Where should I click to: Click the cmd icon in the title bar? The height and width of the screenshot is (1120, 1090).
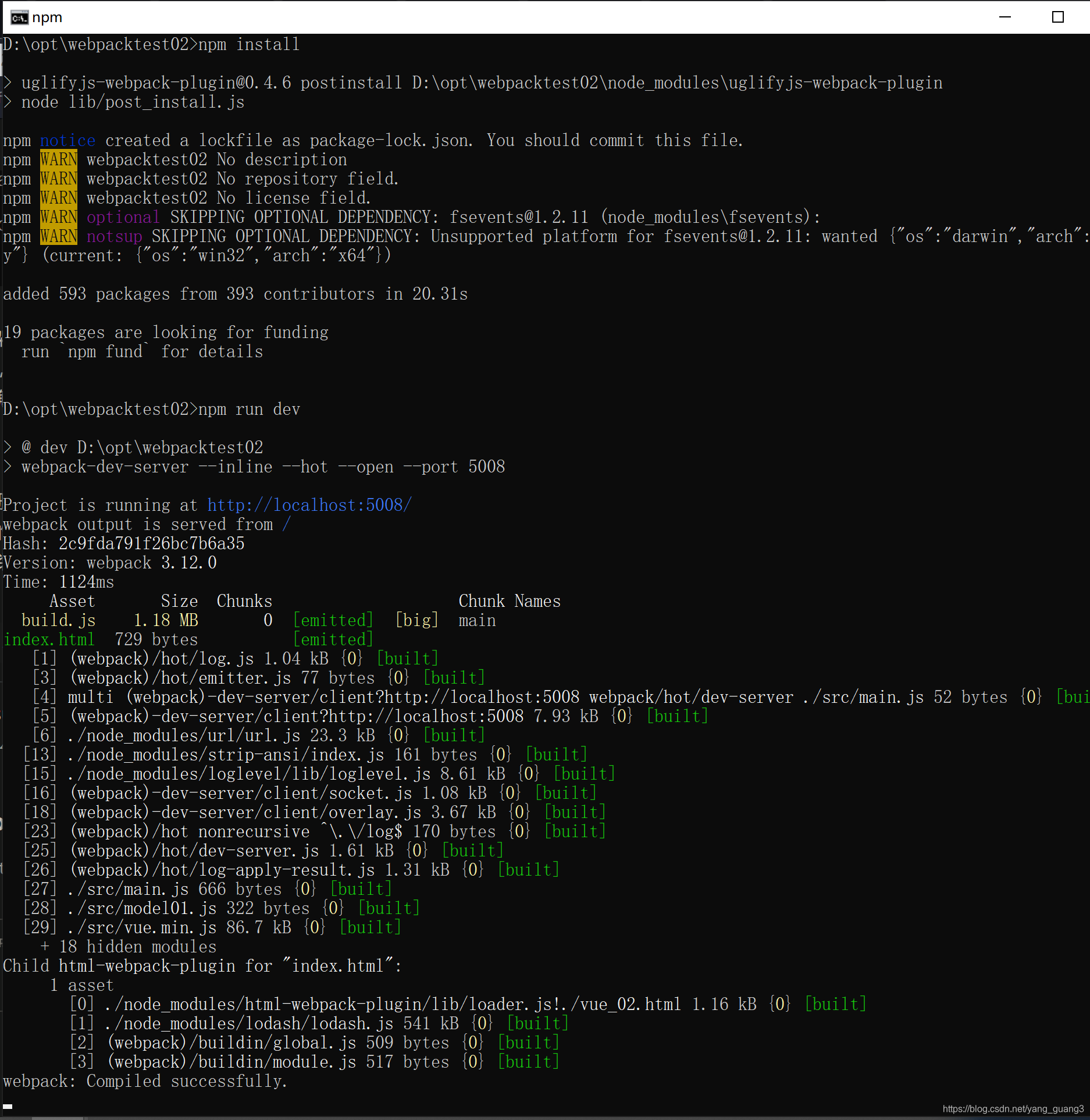[19, 17]
